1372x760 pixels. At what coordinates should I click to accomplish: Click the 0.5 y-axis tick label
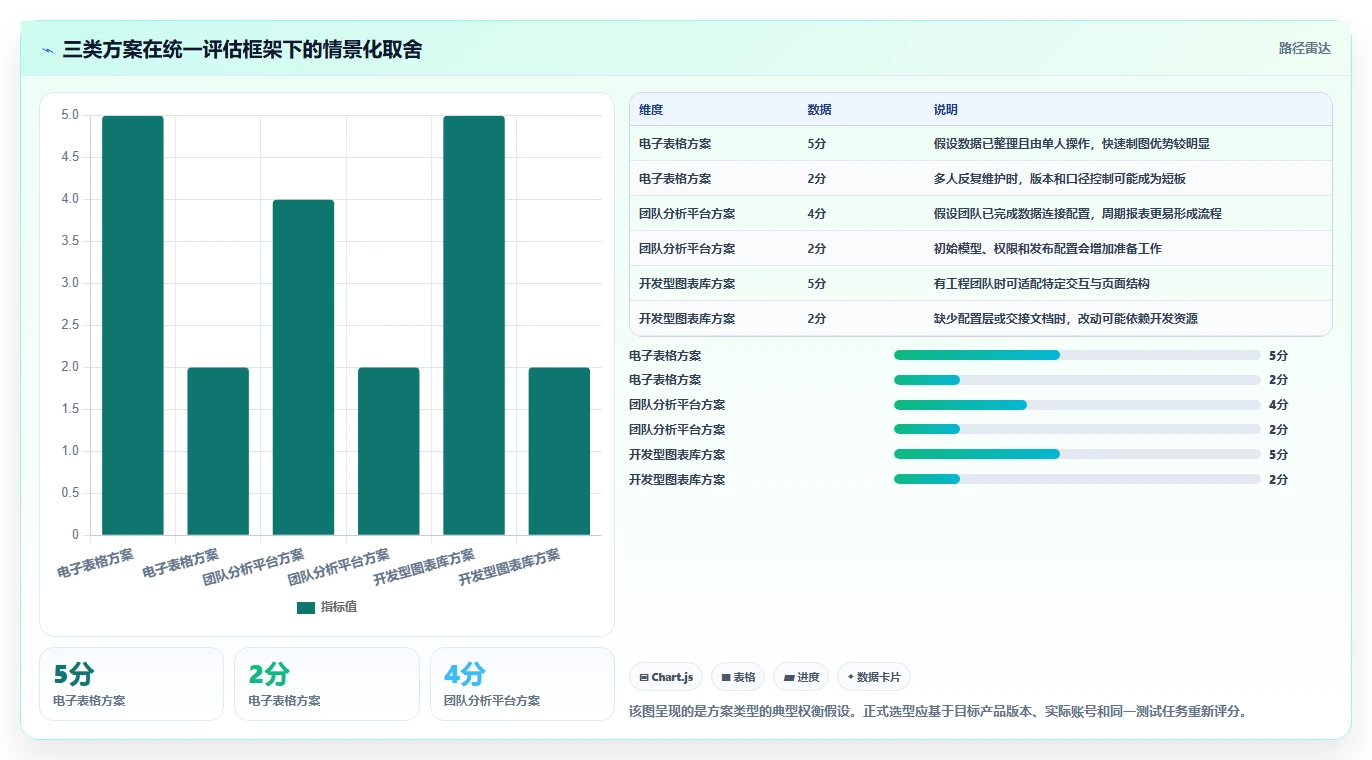coord(69,493)
